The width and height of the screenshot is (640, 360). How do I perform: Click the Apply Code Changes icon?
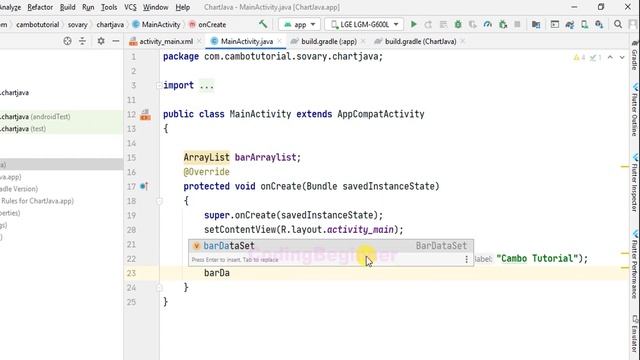(443, 24)
